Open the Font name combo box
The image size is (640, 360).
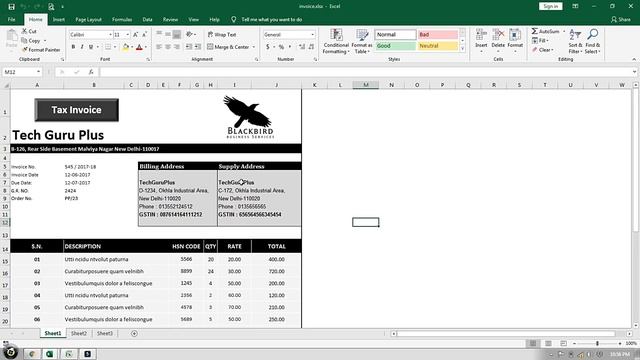pyautogui.click(x=91, y=35)
